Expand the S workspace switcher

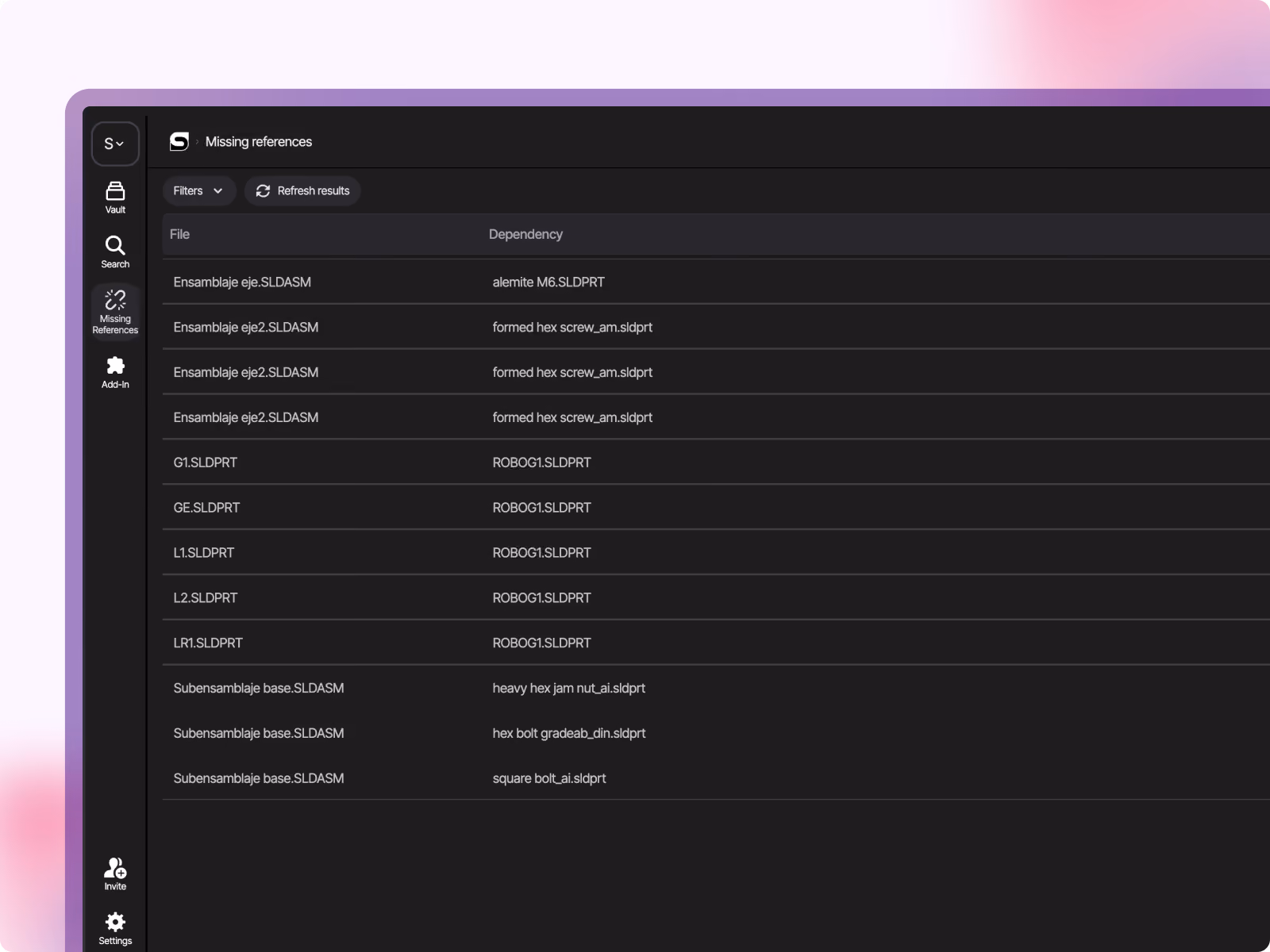(x=115, y=144)
